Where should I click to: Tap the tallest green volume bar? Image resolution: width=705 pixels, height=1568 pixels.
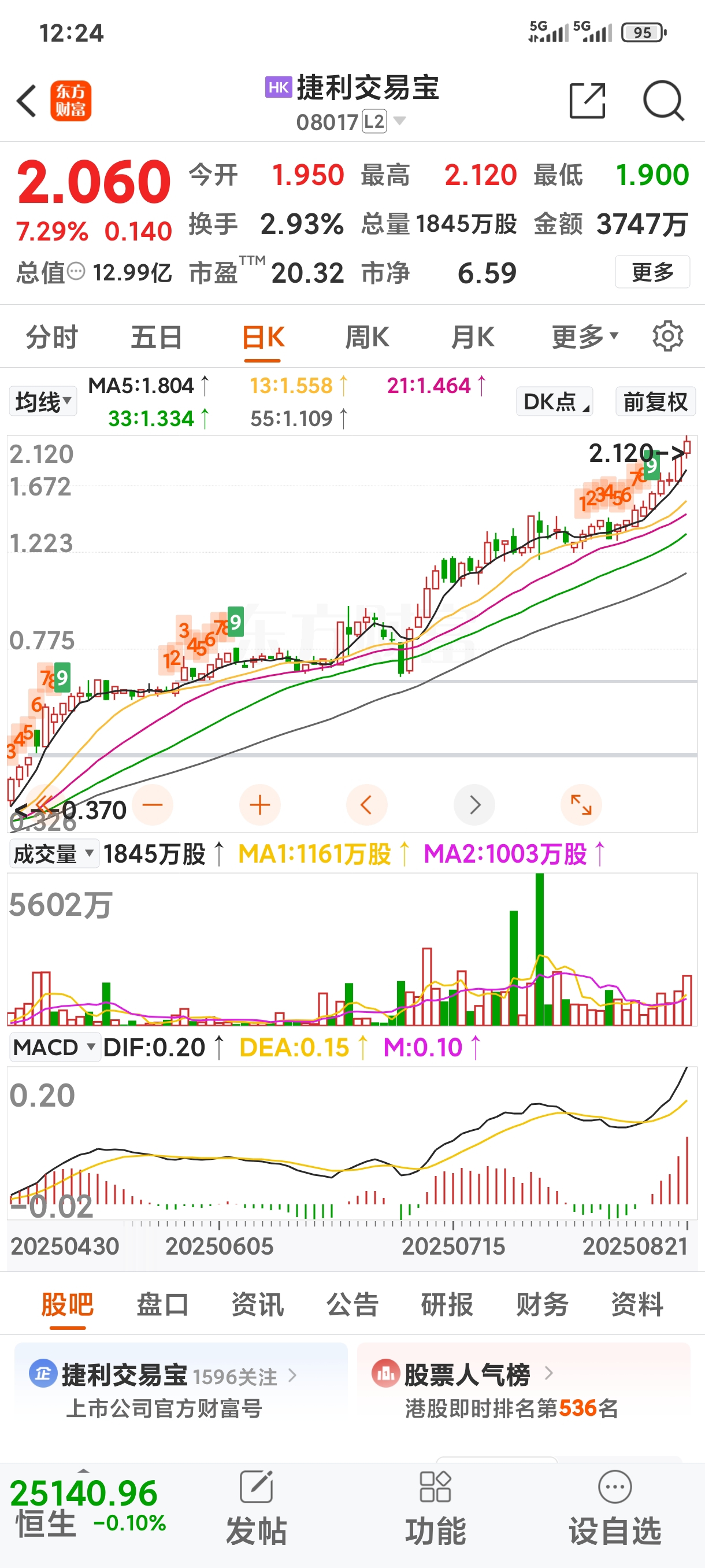point(540,949)
